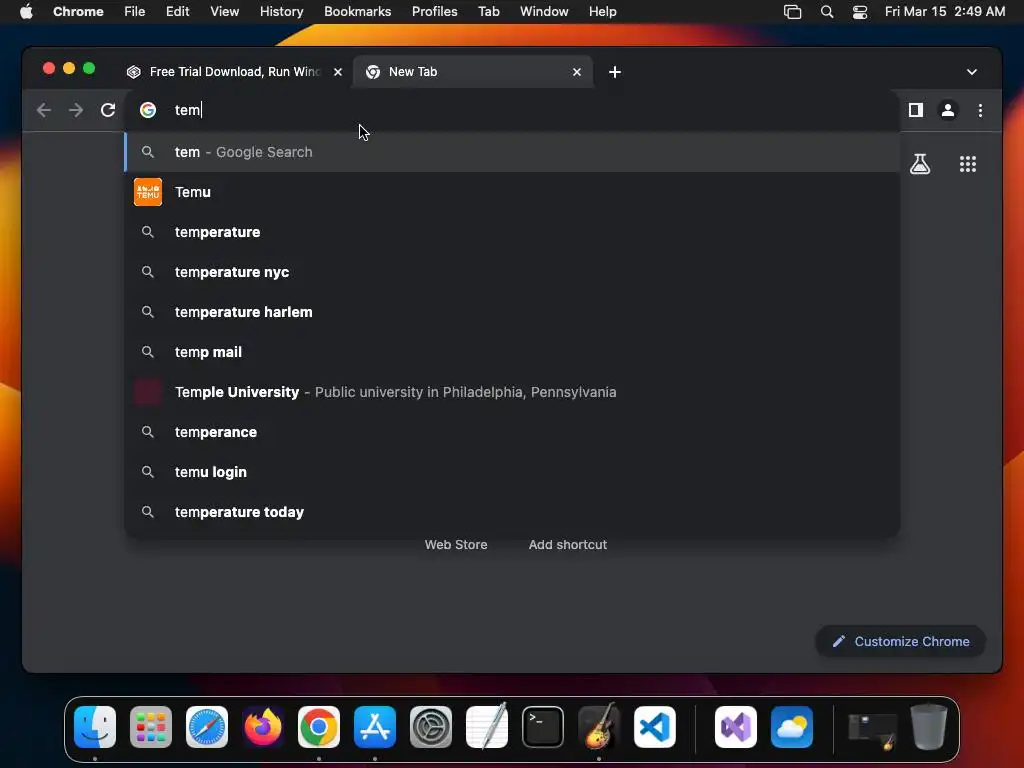
Task: Open the Window menu
Action: 544,12
